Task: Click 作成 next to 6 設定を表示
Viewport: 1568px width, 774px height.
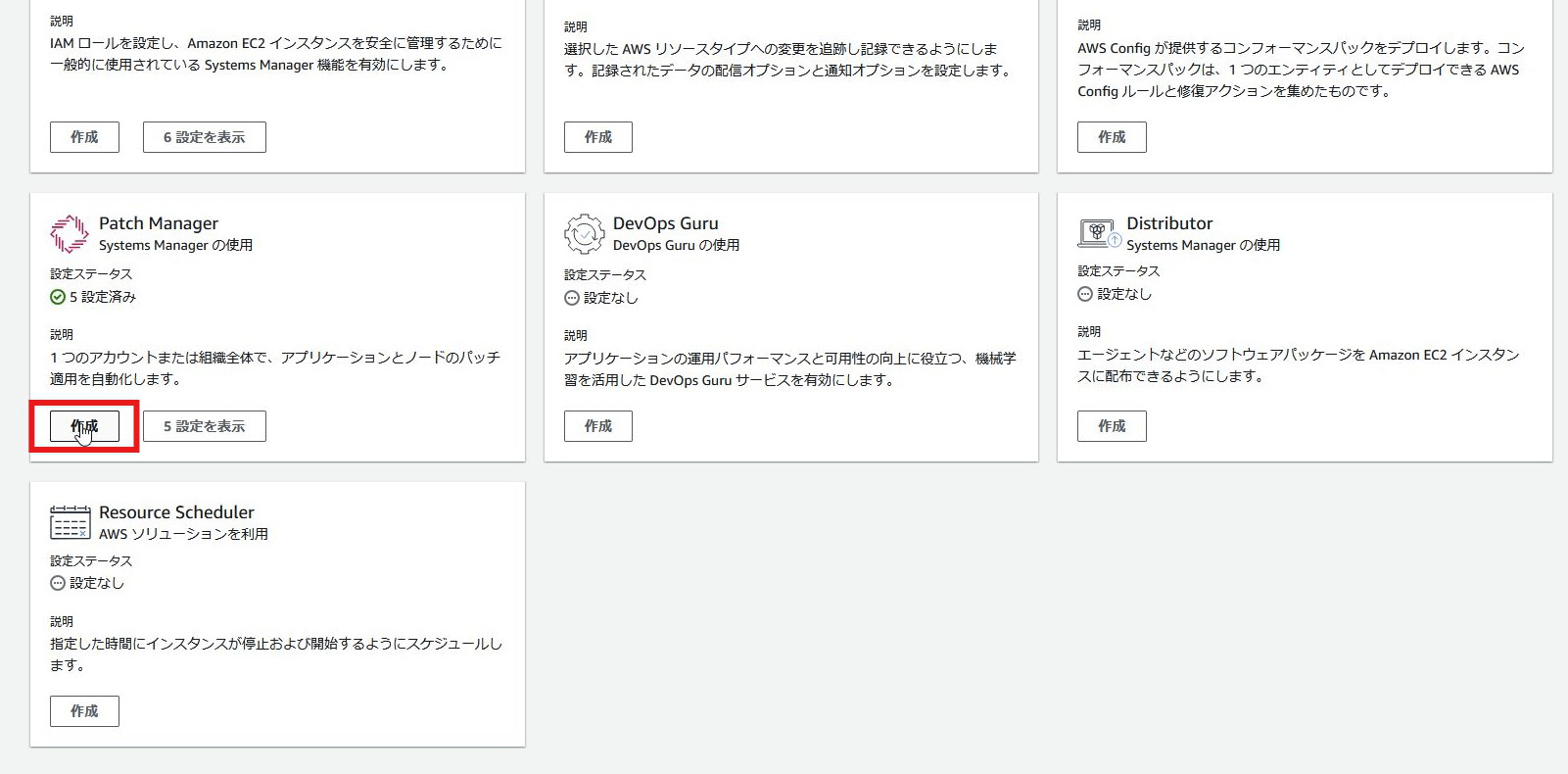Action: [x=84, y=137]
